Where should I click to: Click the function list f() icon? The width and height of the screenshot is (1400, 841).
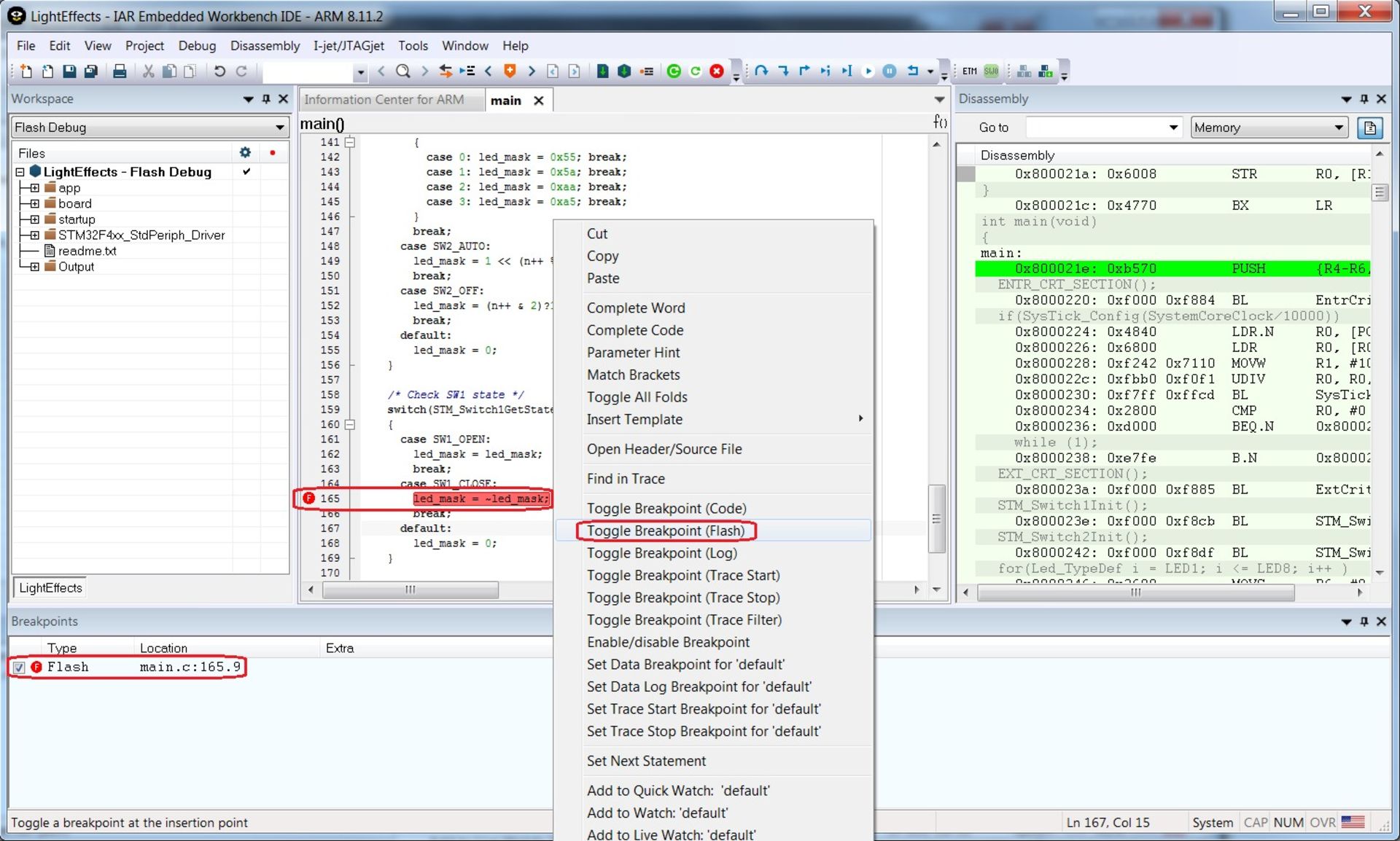coord(940,122)
